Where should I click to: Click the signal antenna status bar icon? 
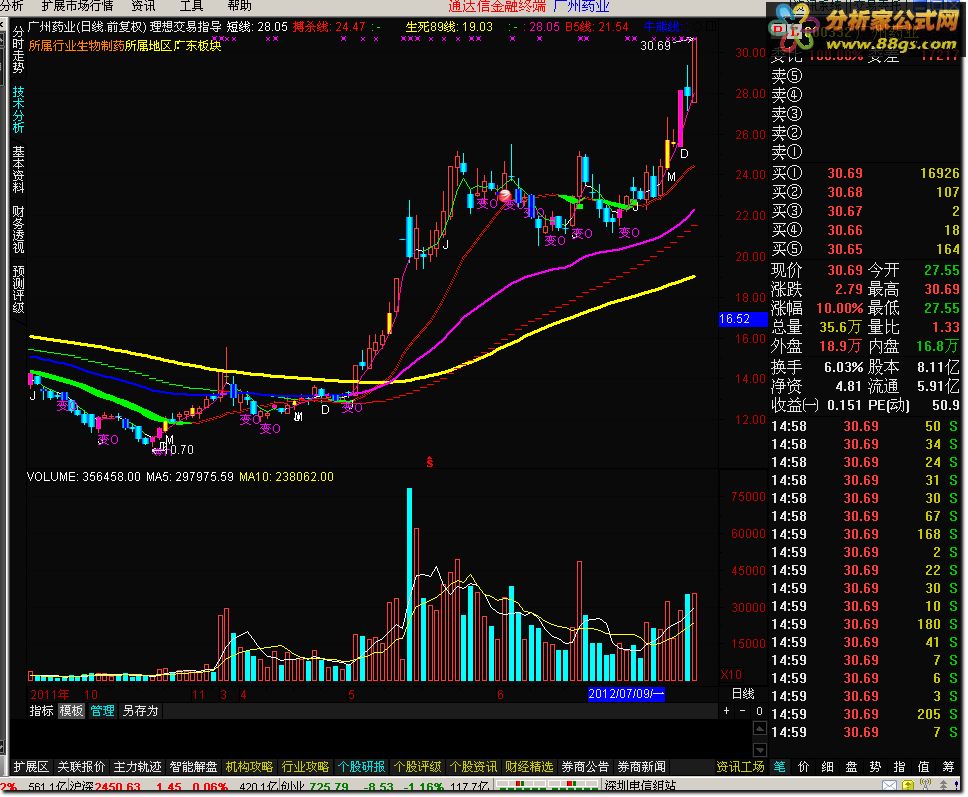pyautogui.click(x=925, y=786)
